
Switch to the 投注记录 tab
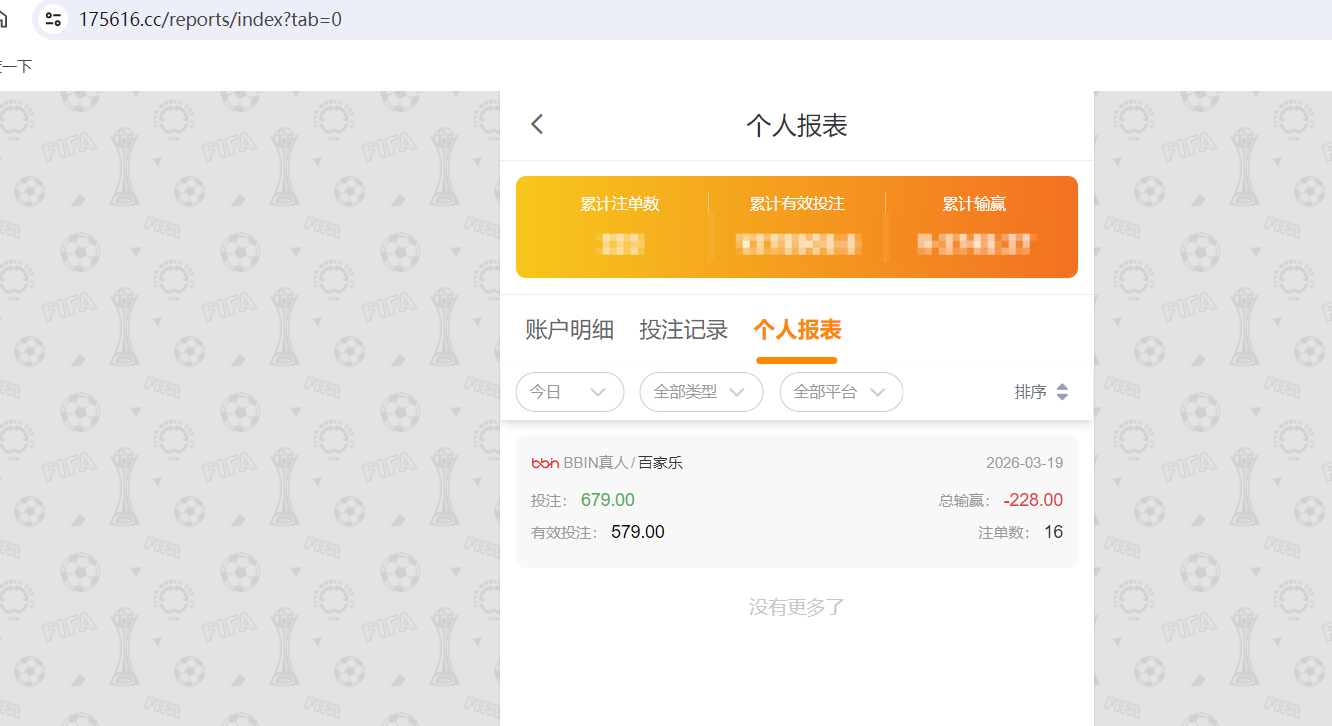tap(683, 330)
